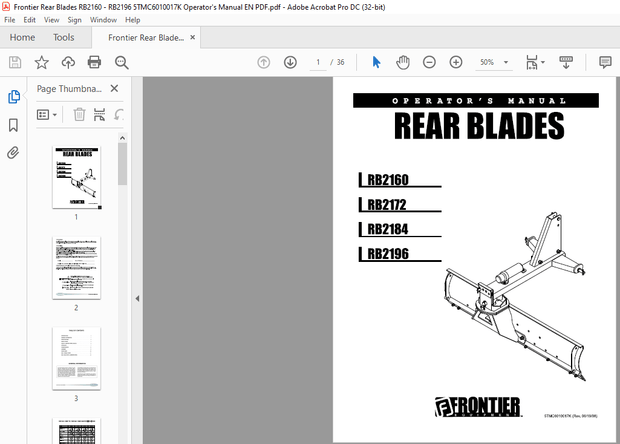620x444 pixels.
Task: Click the Frontier logo on page
Action: (x=478, y=407)
